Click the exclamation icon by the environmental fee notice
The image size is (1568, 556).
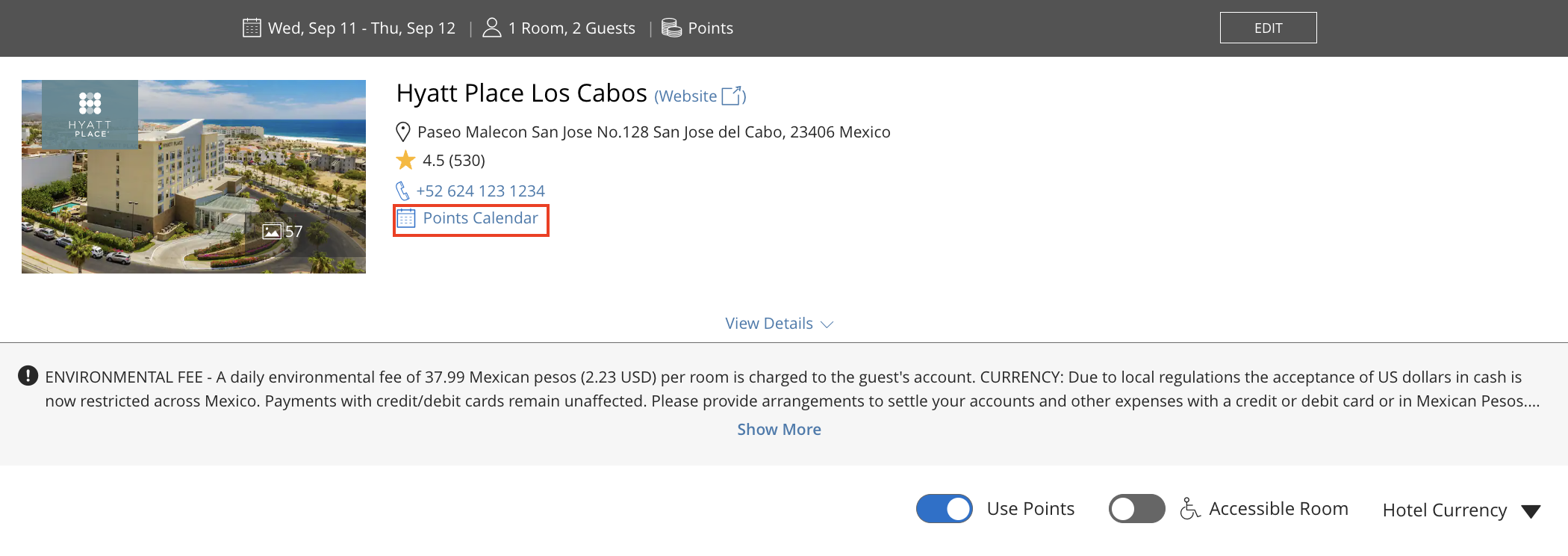click(x=27, y=377)
